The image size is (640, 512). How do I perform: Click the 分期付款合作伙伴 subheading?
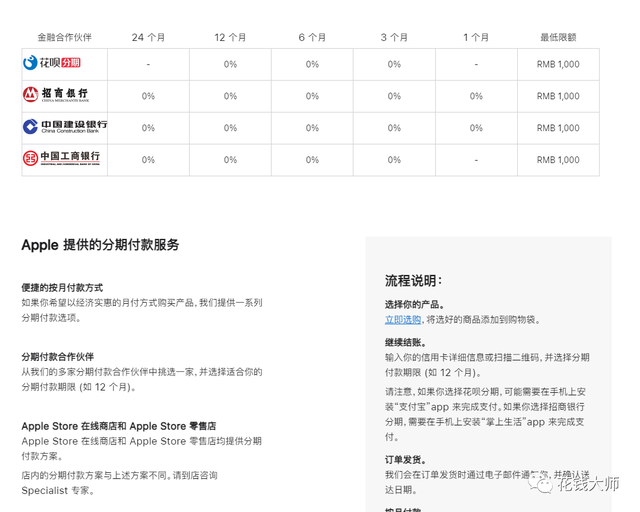(x=58, y=356)
